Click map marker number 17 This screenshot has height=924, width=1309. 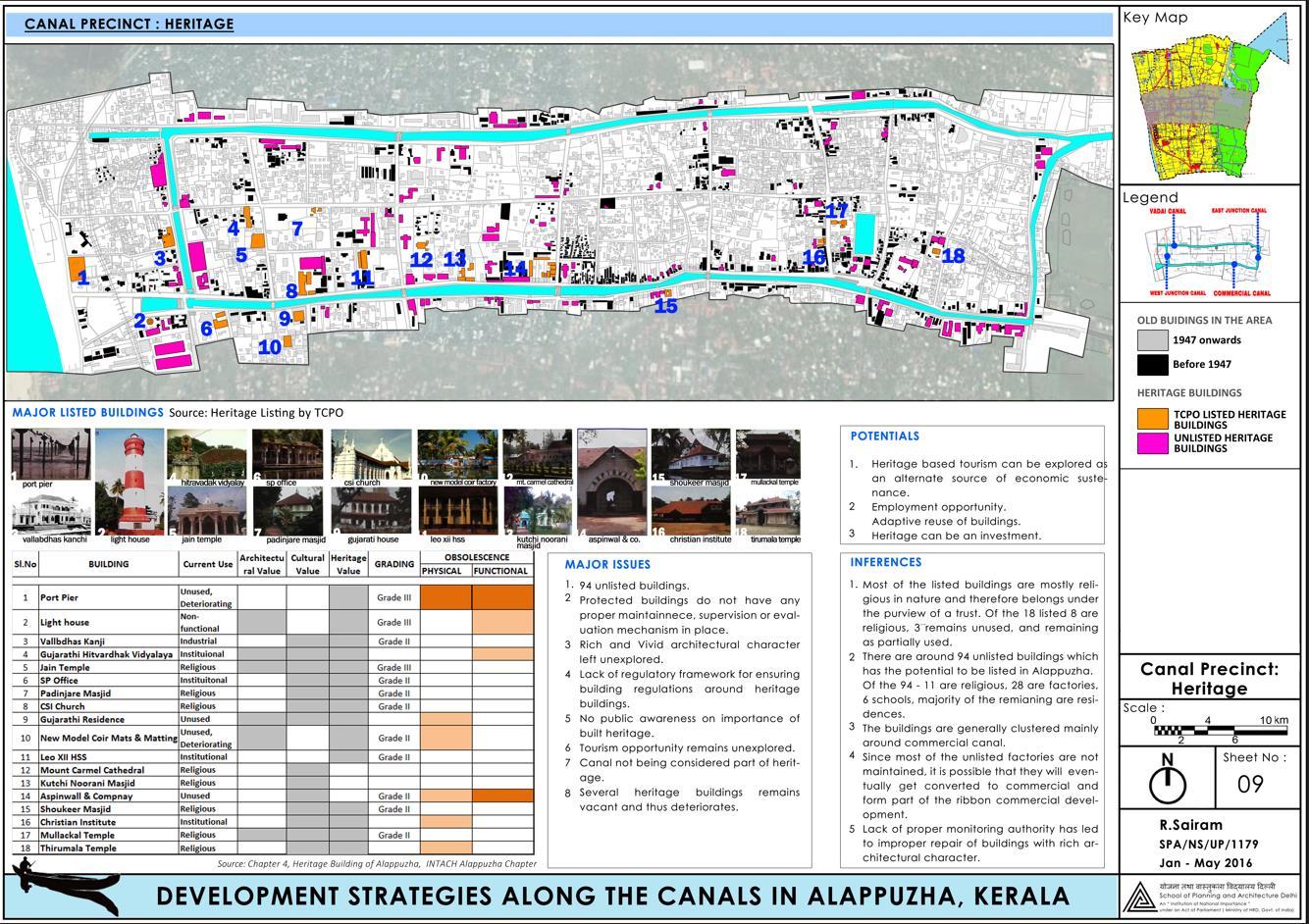tap(836, 210)
